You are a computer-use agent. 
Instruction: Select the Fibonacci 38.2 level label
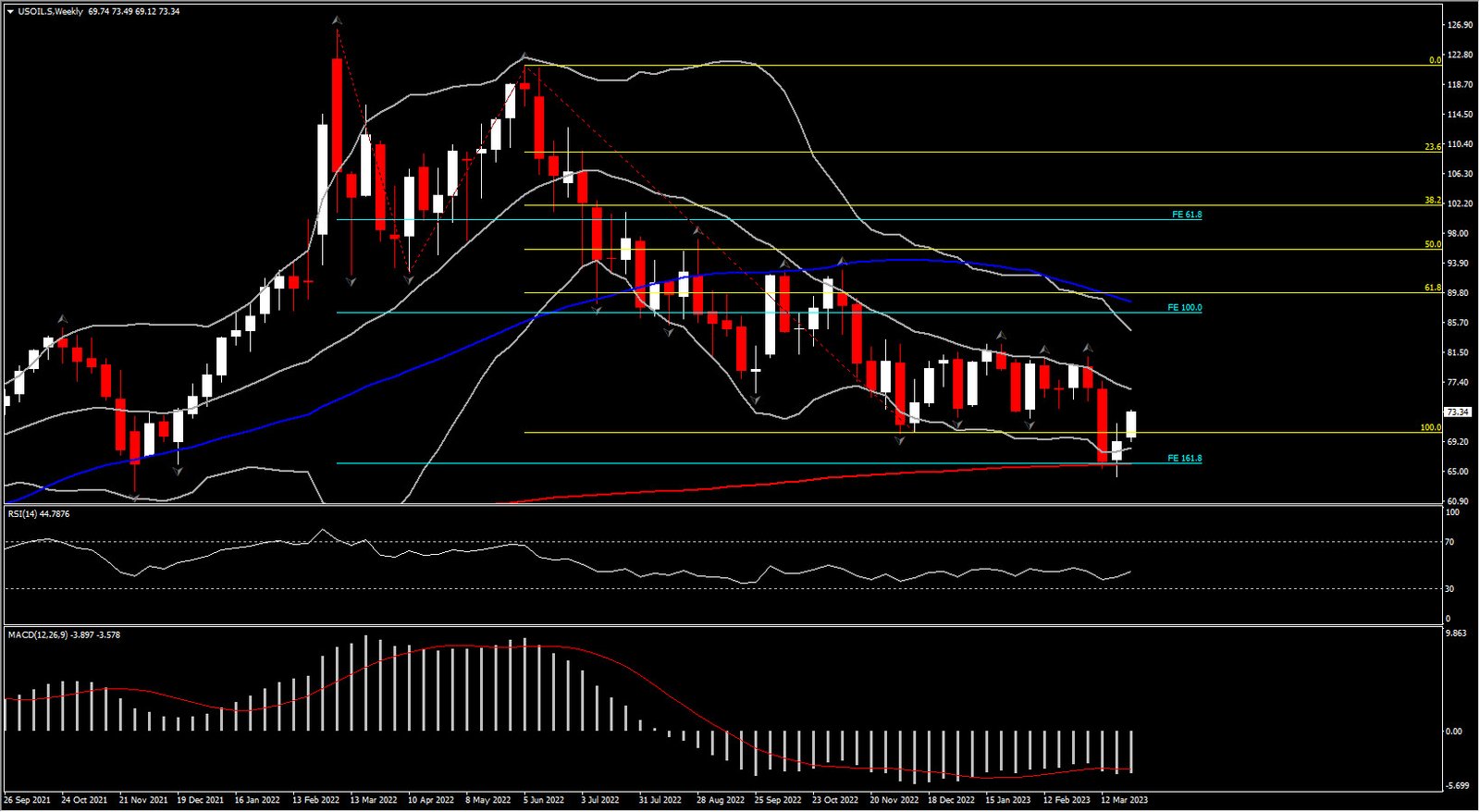point(1432,201)
